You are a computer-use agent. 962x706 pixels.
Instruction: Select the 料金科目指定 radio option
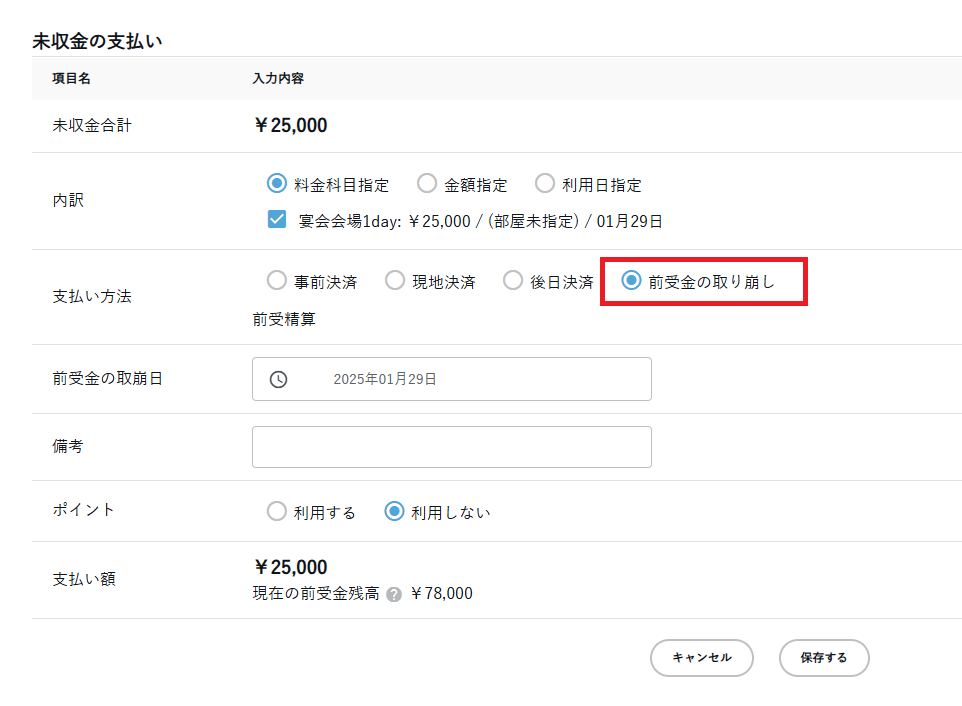[x=277, y=184]
